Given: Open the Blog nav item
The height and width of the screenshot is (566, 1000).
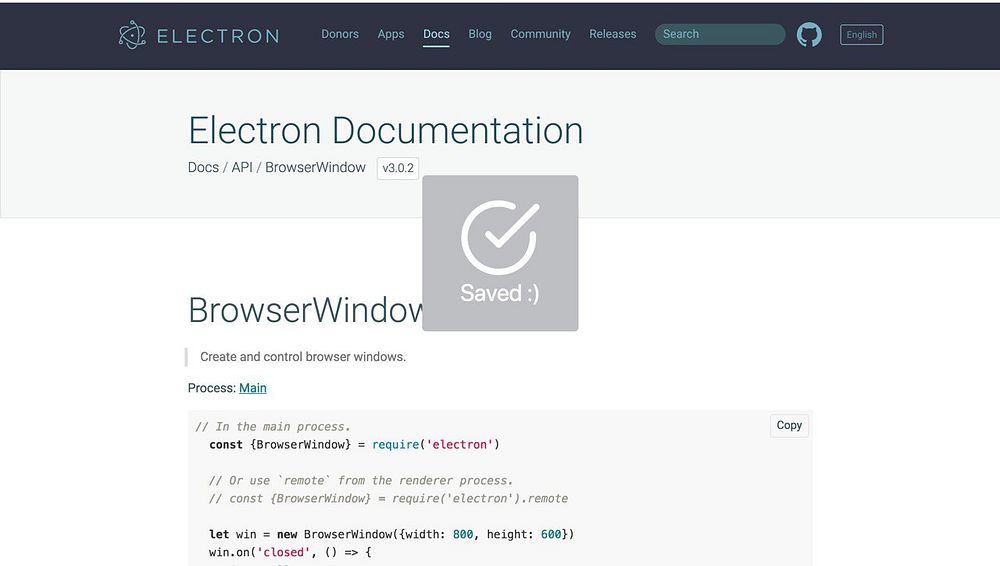Looking at the screenshot, I should coord(480,34).
